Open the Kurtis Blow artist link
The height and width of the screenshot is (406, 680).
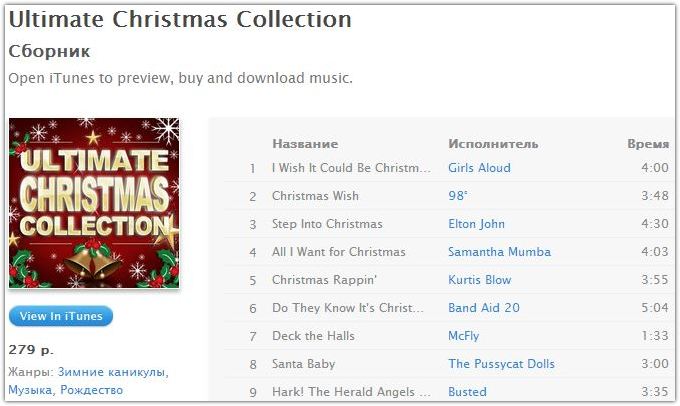click(x=480, y=280)
